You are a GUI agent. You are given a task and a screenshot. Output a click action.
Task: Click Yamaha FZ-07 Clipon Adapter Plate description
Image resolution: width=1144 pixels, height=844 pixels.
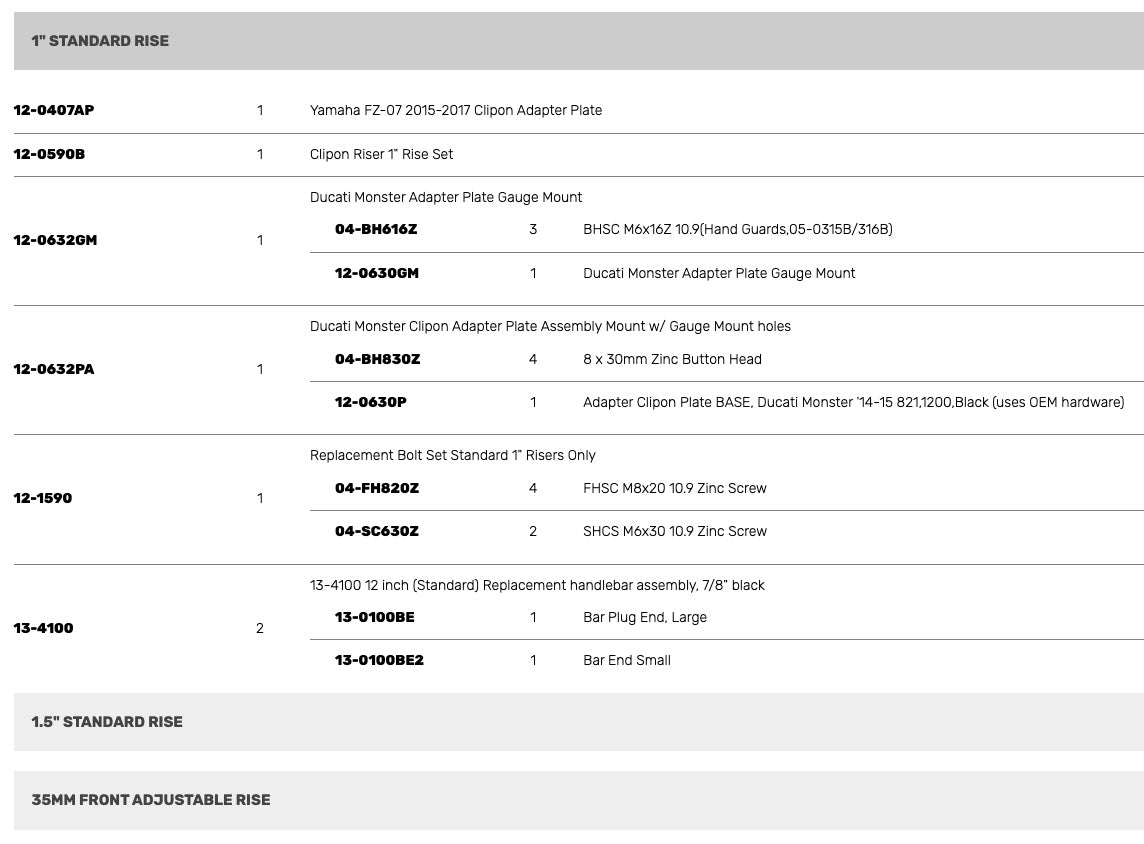click(x=456, y=110)
